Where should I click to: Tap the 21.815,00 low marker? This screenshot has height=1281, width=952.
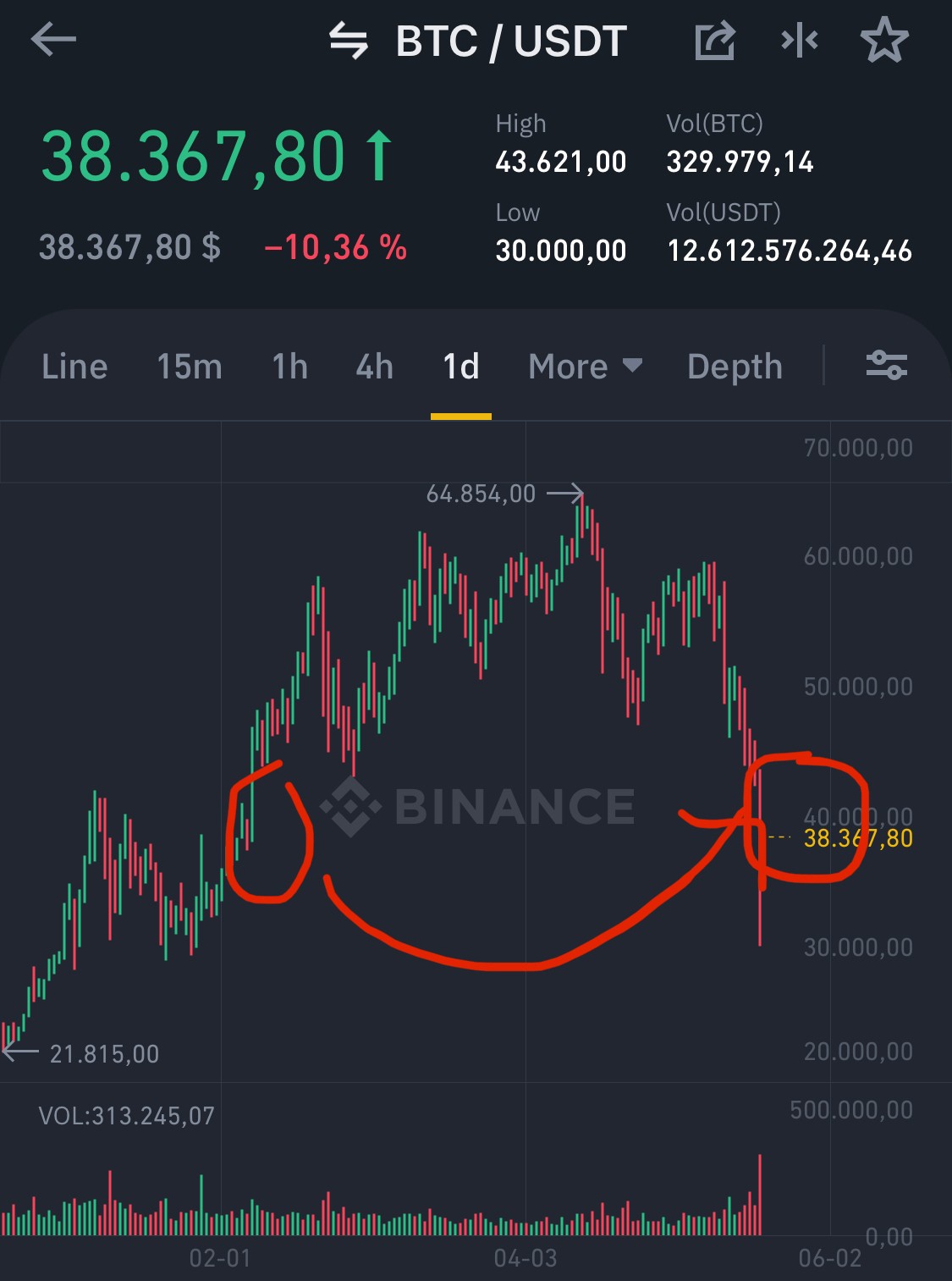[104, 1054]
